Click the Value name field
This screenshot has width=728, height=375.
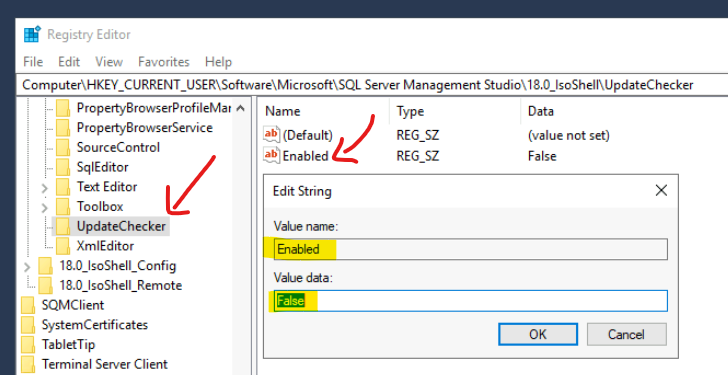[470, 249]
